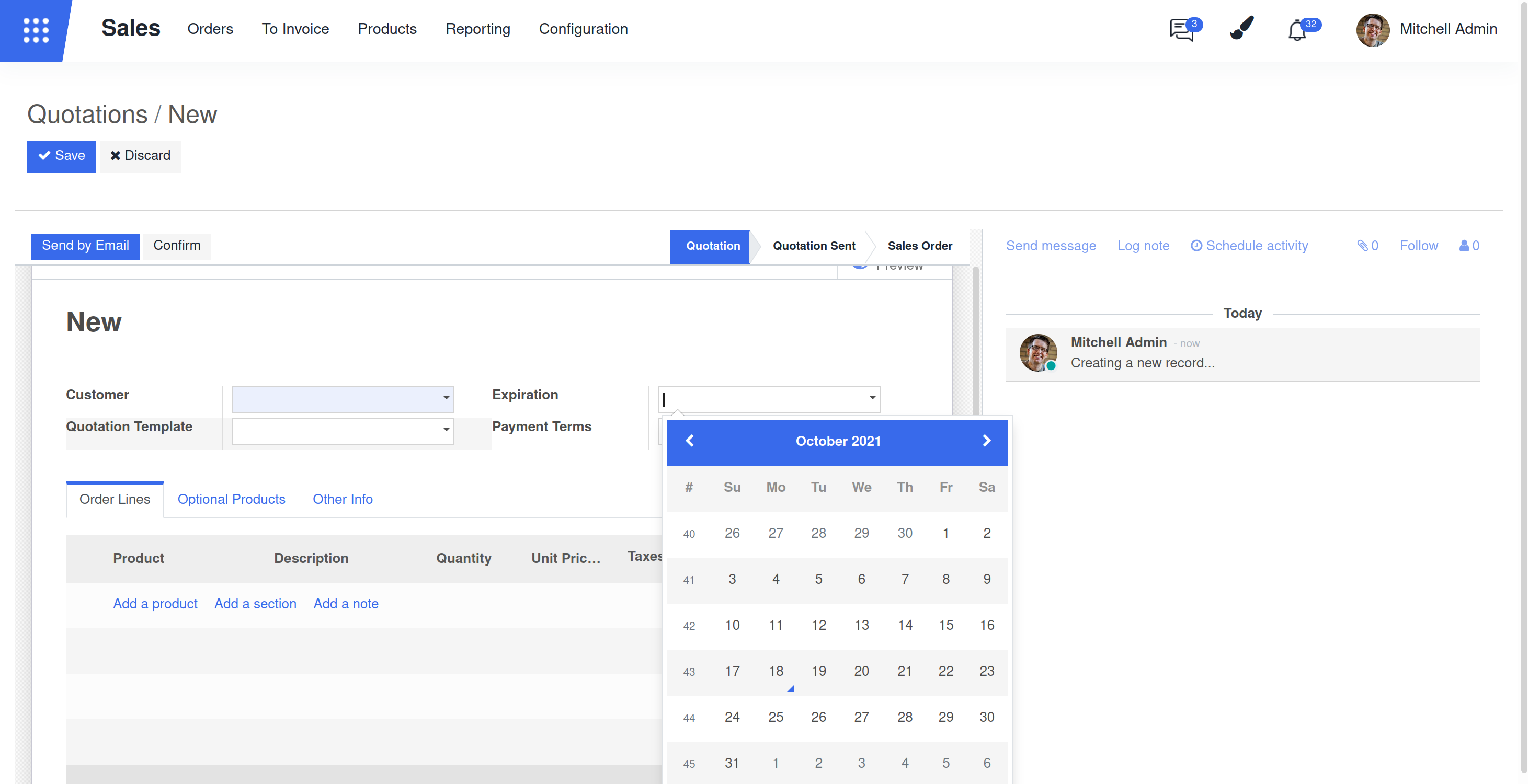Open the apps grid menu icon

(36, 30)
